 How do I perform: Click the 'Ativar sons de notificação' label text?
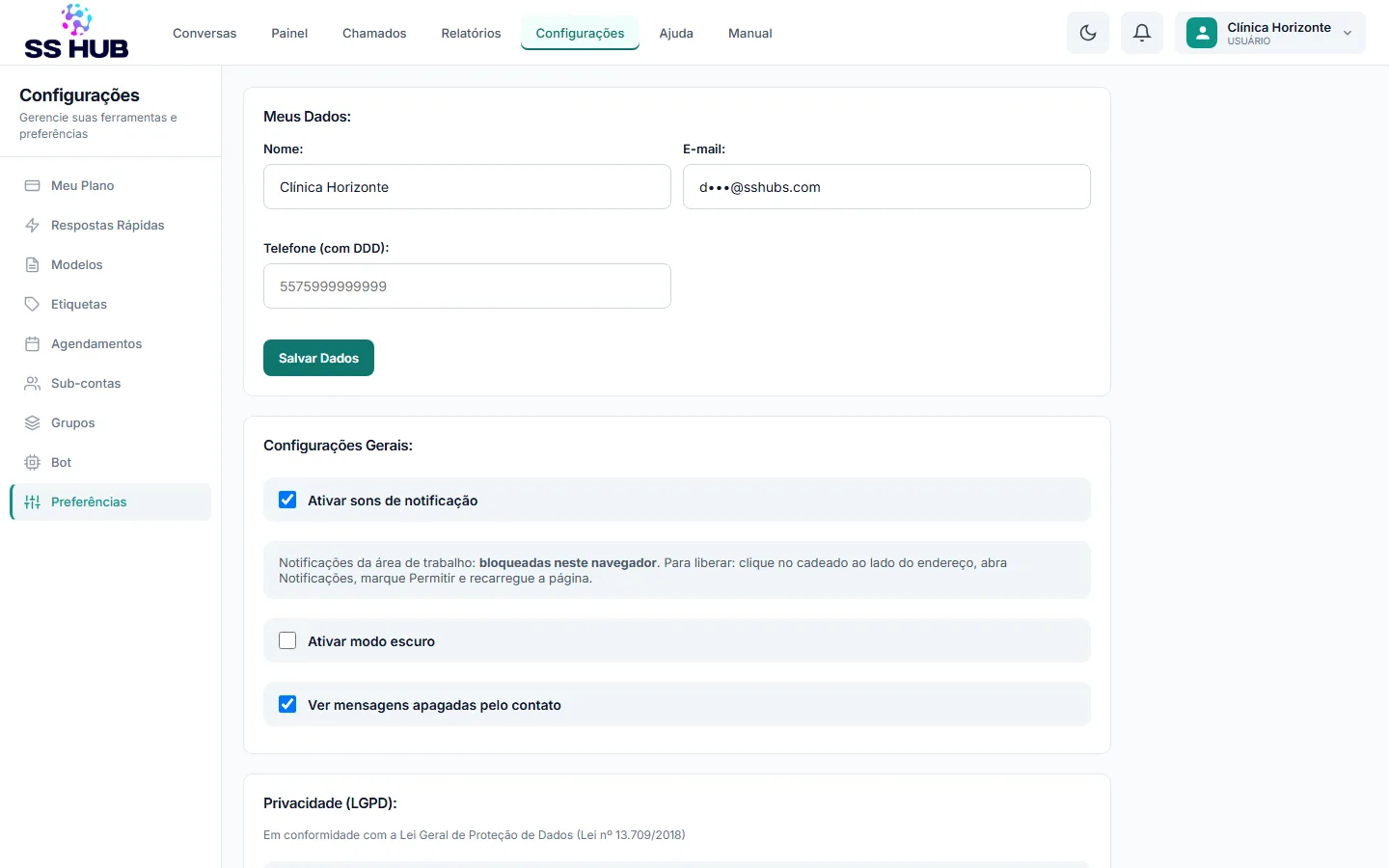pyautogui.click(x=393, y=501)
